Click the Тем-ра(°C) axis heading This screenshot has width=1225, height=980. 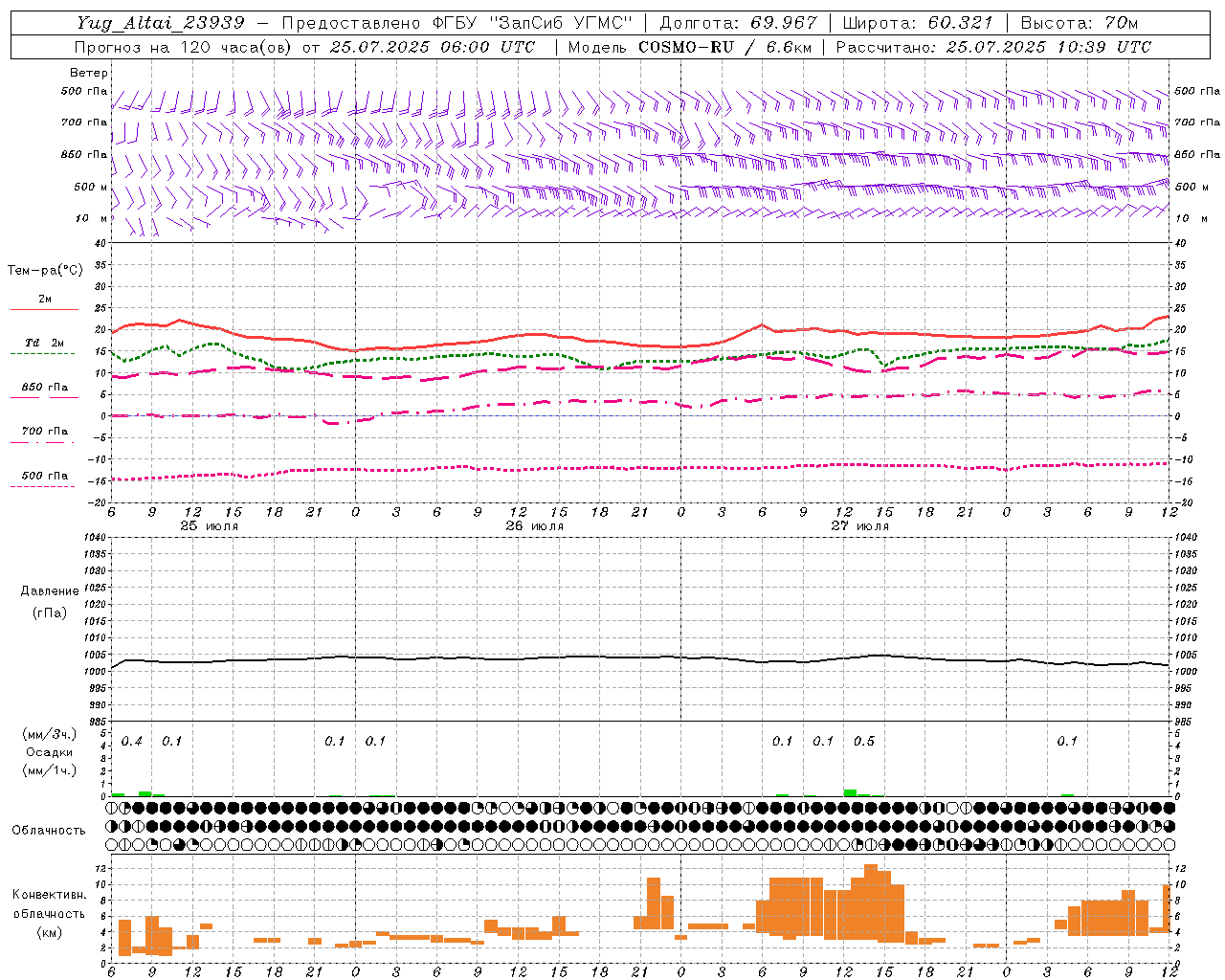click(x=45, y=271)
